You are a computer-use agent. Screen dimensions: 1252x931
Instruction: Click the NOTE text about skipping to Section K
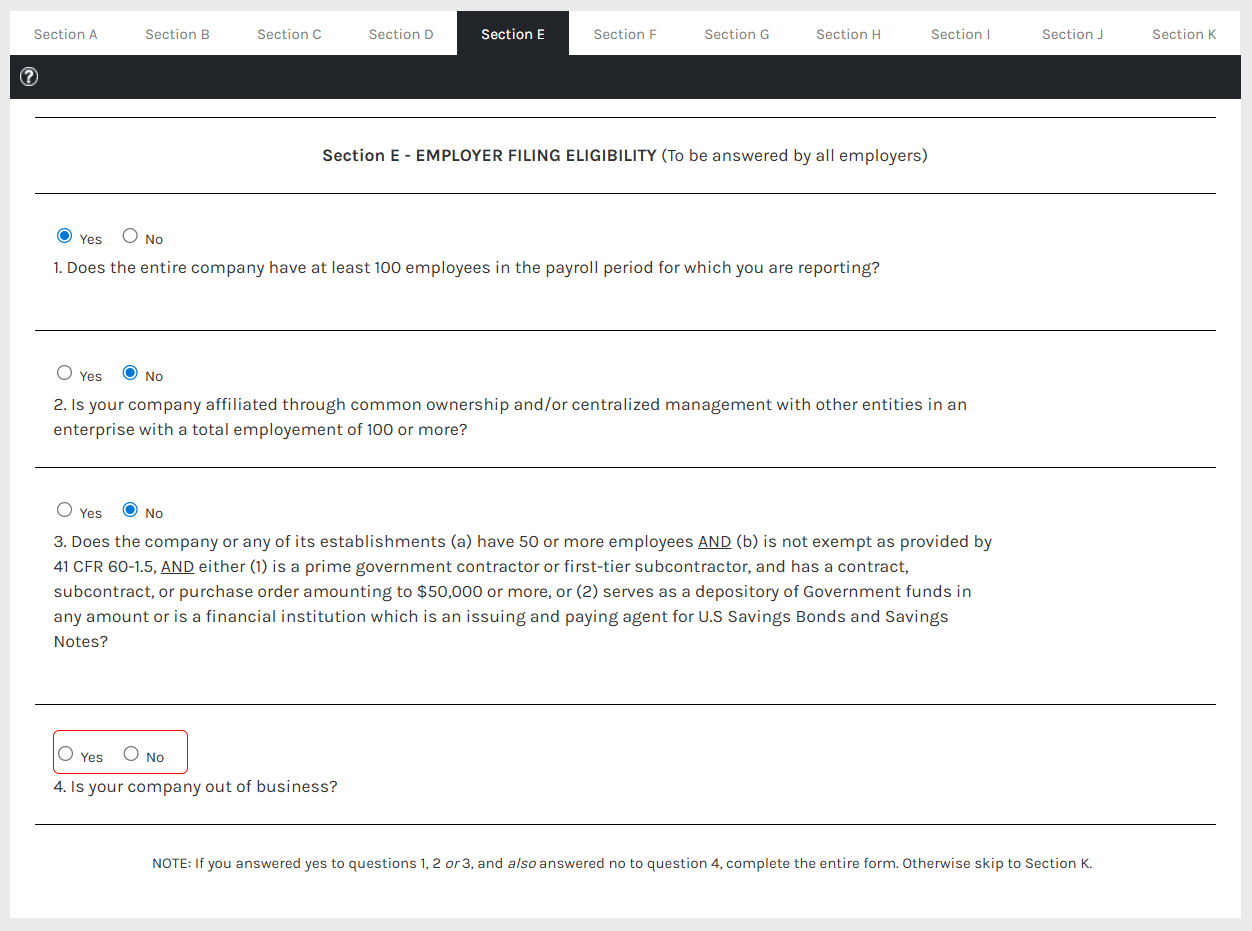(622, 863)
